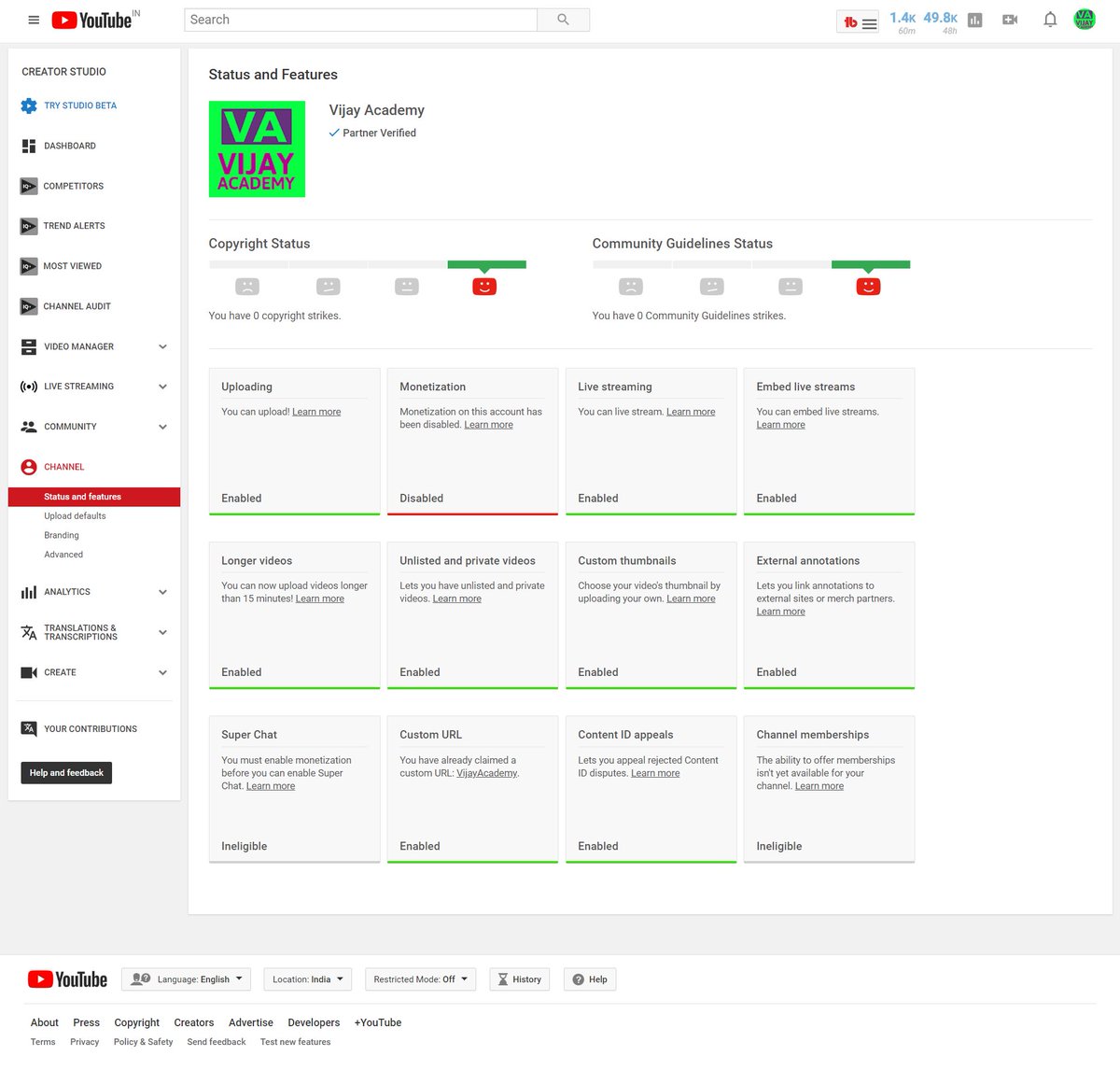Open Learn more under Custom thumbnails
The height and width of the screenshot is (1070, 1120).
[691, 598]
